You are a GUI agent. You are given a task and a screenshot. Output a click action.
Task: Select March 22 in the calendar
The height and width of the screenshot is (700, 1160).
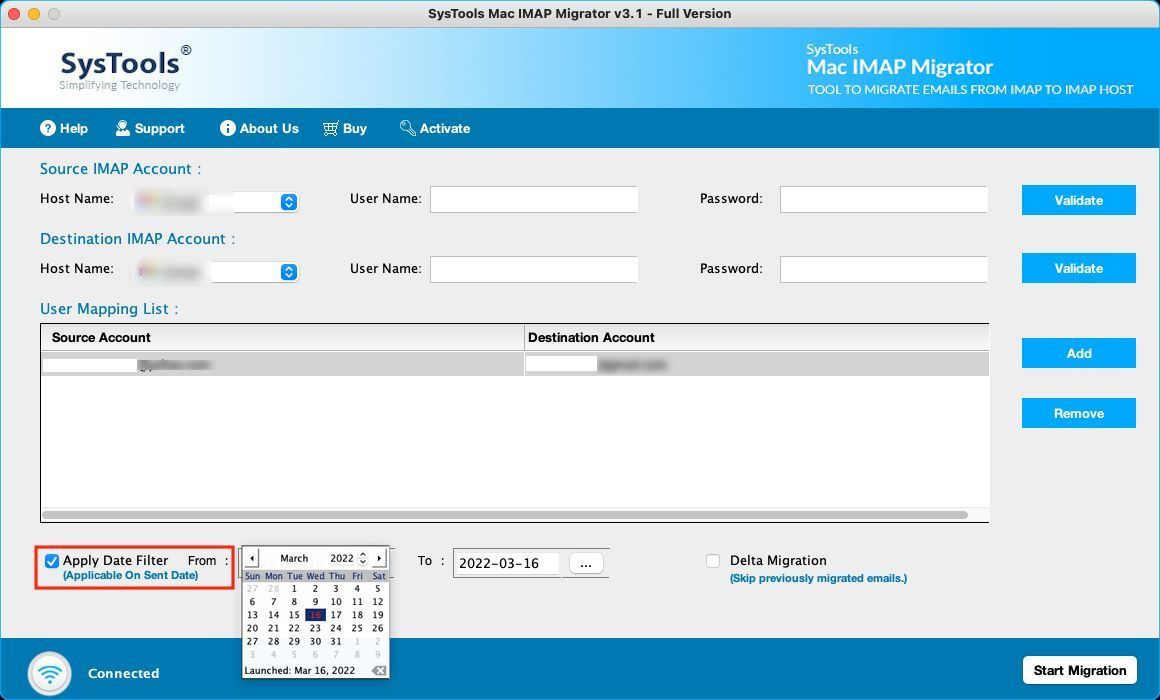click(x=294, y=628)
